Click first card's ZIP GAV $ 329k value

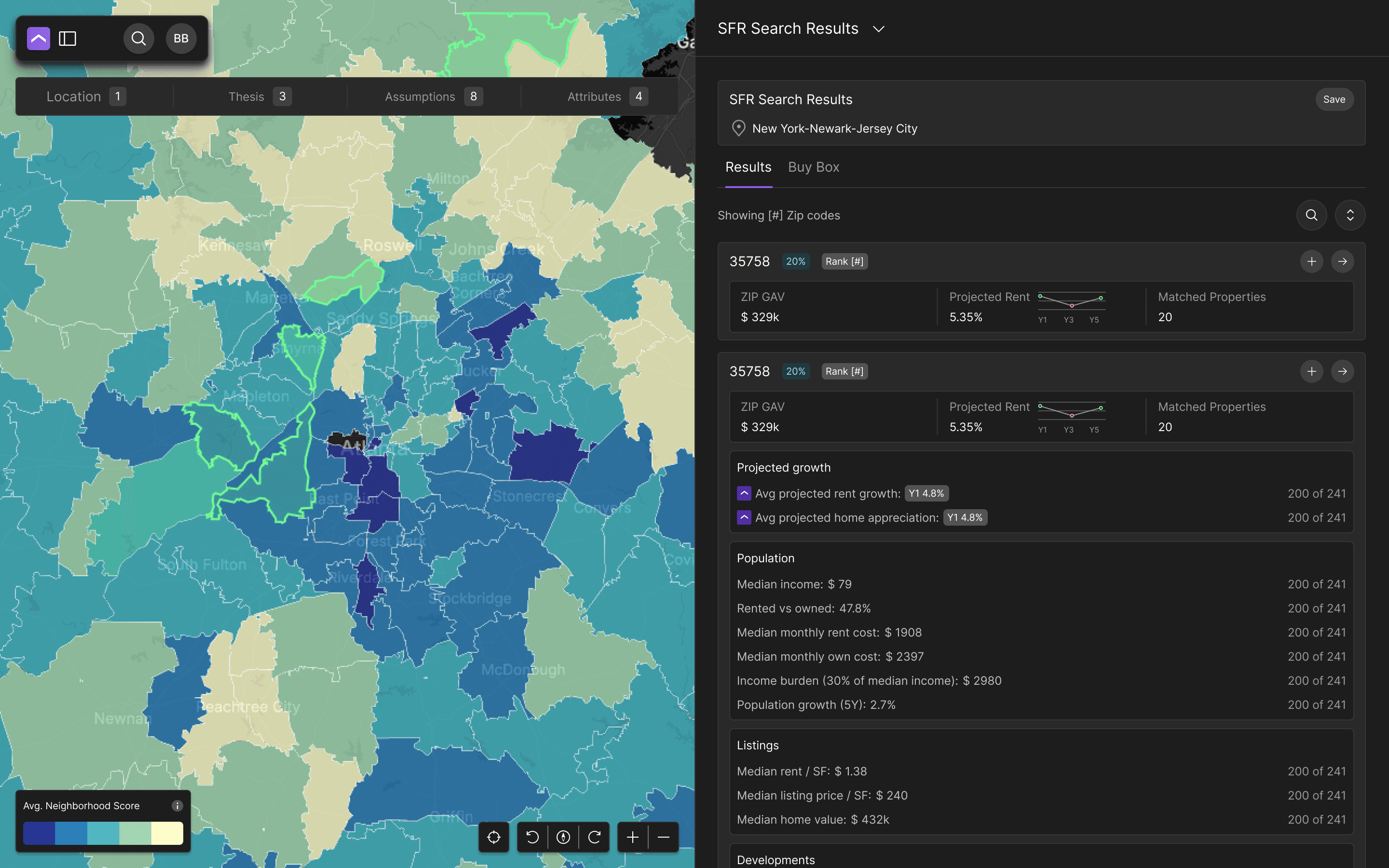[x=759, y=317]
